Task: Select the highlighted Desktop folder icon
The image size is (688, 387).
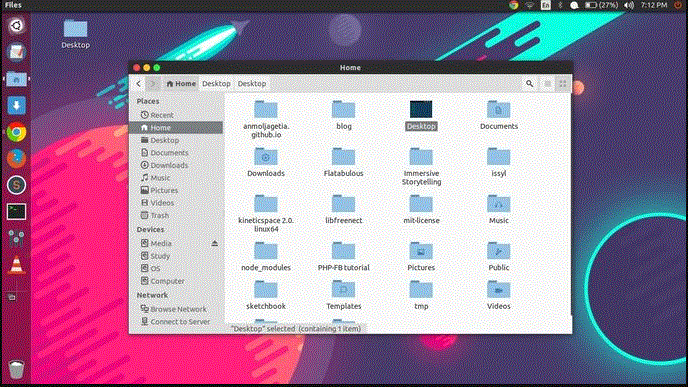Action: point(421,109)
